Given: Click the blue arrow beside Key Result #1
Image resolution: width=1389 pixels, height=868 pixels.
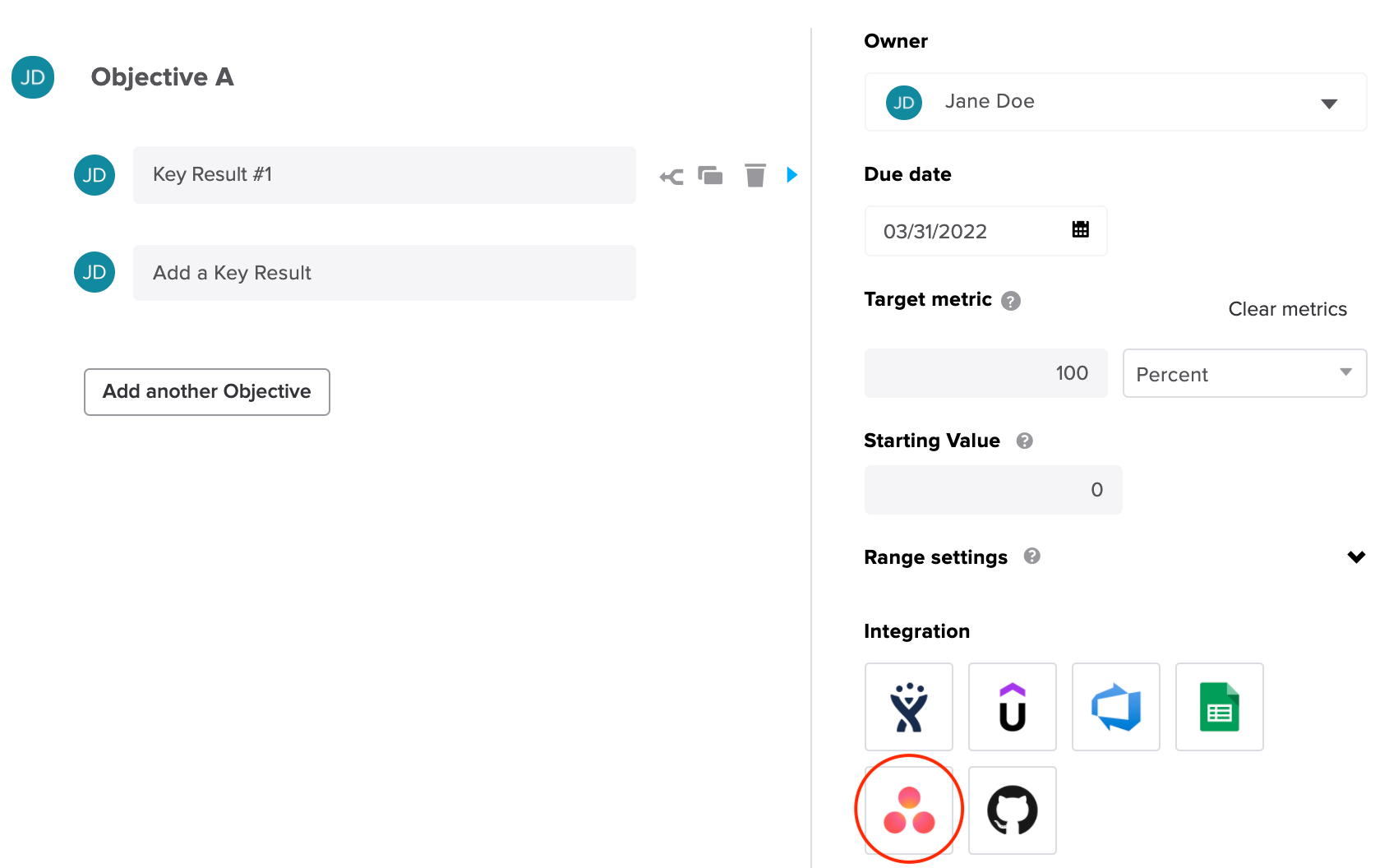Looking at the screenshot, I should tap(792, 174).
